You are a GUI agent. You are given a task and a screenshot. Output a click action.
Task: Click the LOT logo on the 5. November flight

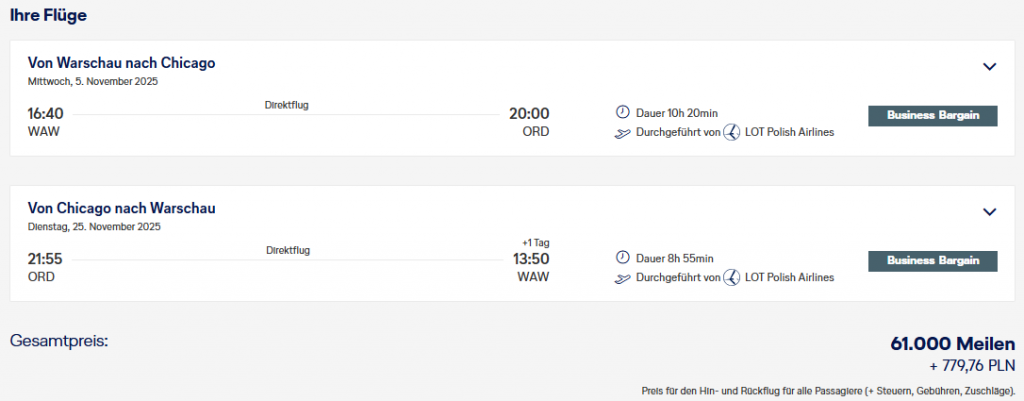coord(731,132)
